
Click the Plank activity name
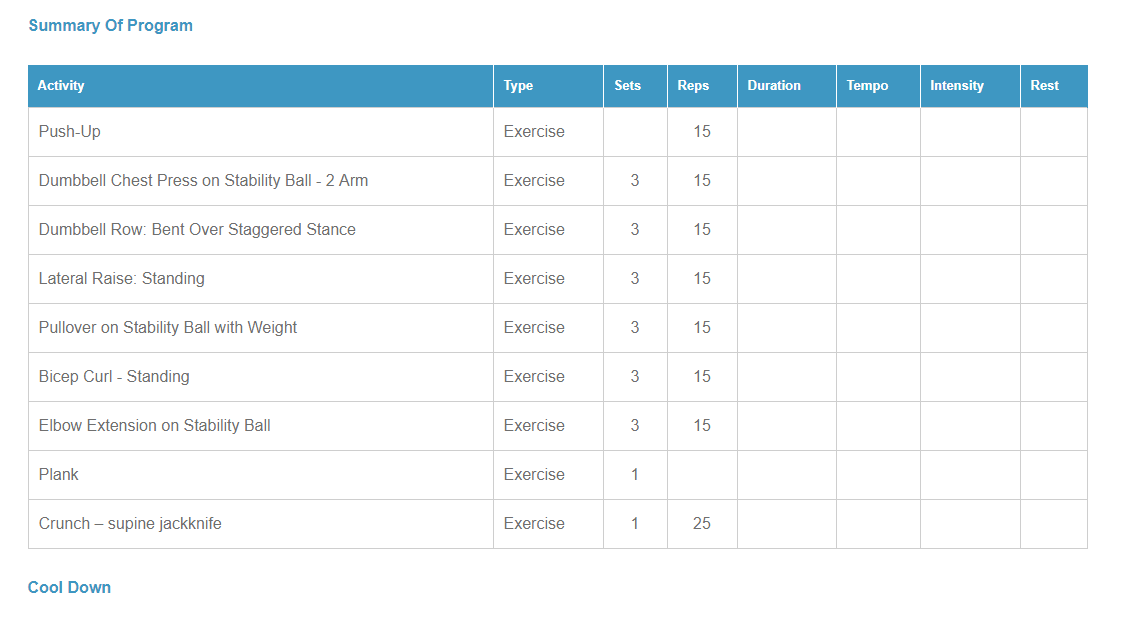tap(58, 474)
